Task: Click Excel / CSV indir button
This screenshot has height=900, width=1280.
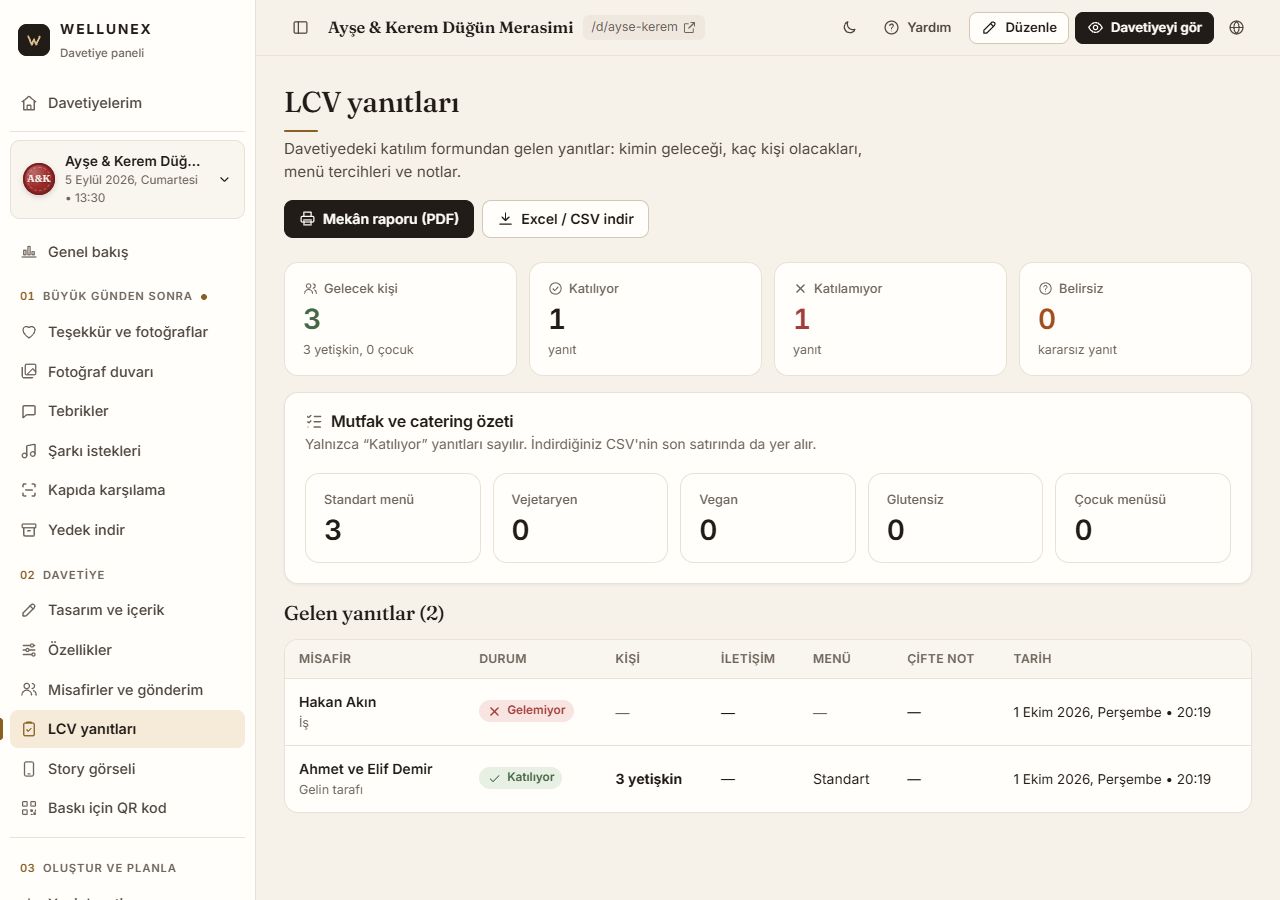Action: pyautogui.click(x=565, y=219)
